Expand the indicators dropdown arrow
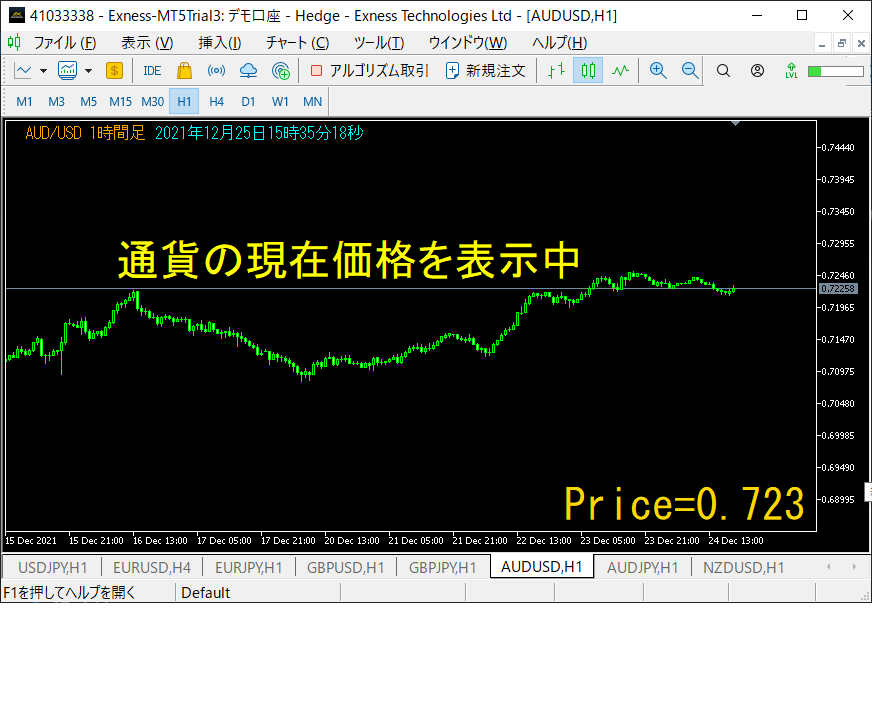This screenshot has width=872, height=704. click(88, 71)
